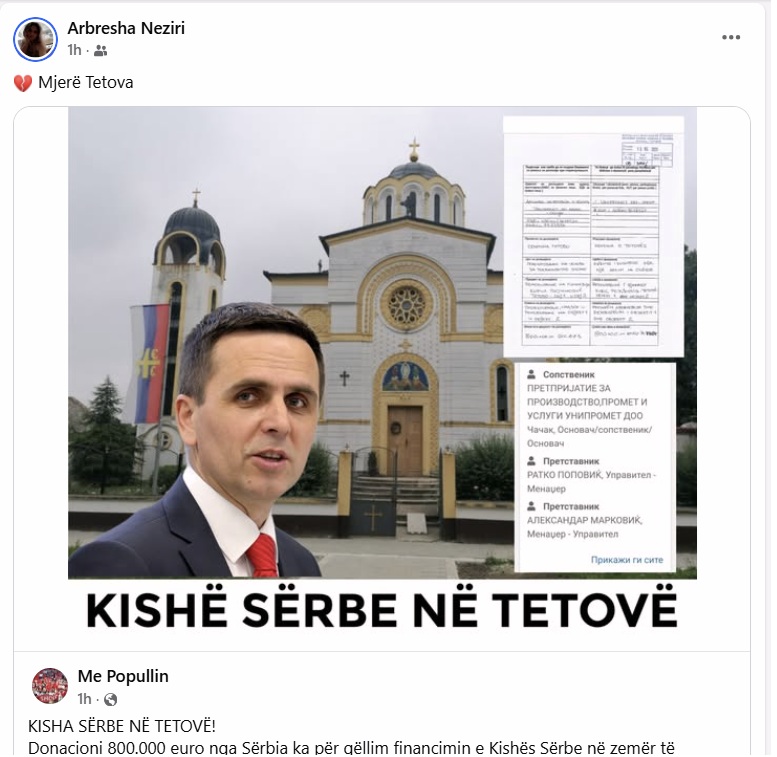The width and height of the screenshot is (777, 757).
Task: Click the Претставник icon above АЛЕКСАНДАР МАРКОВИЌ
Action: (531, 506)
